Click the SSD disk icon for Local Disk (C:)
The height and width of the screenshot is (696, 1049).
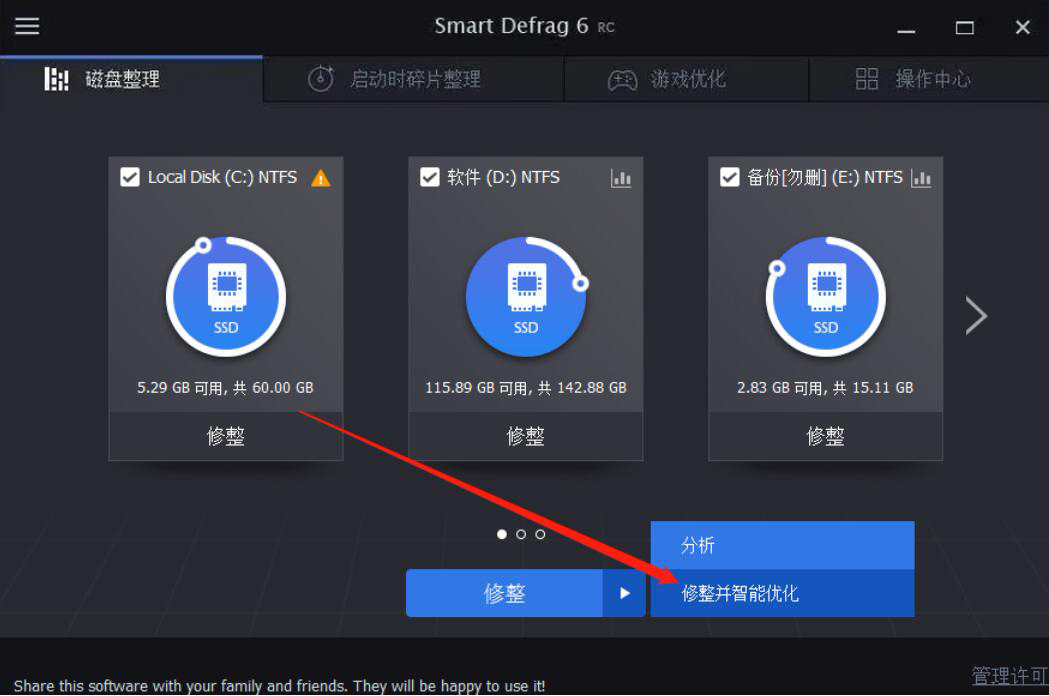226,297
